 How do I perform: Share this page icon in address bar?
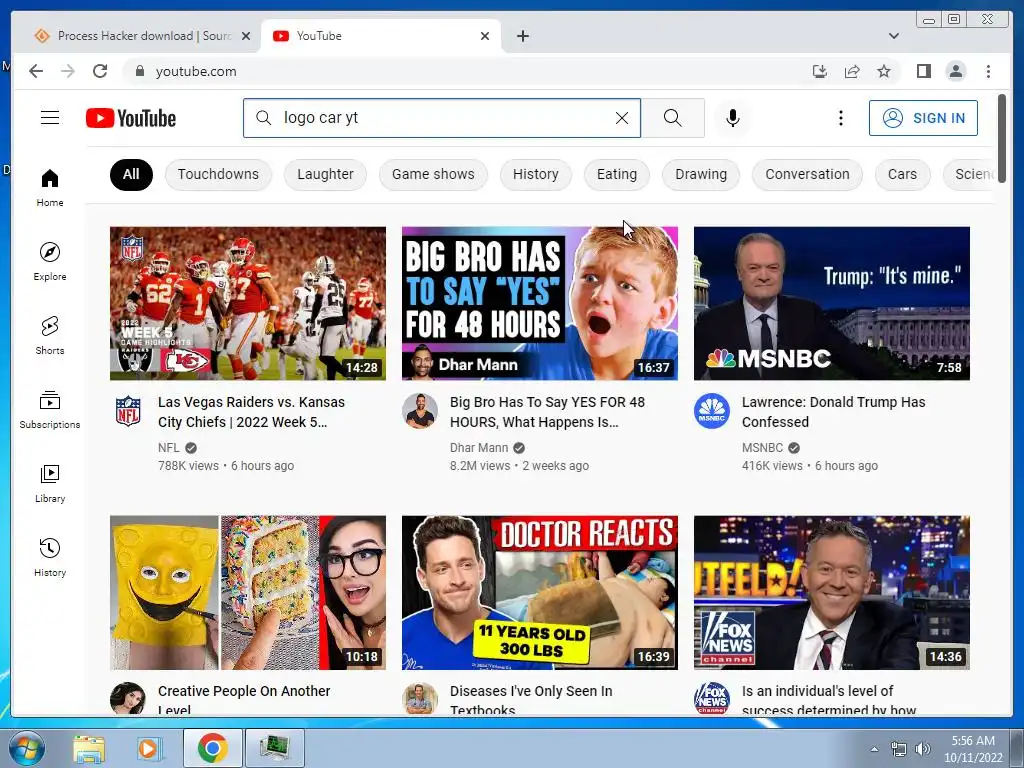pos(852,71)
